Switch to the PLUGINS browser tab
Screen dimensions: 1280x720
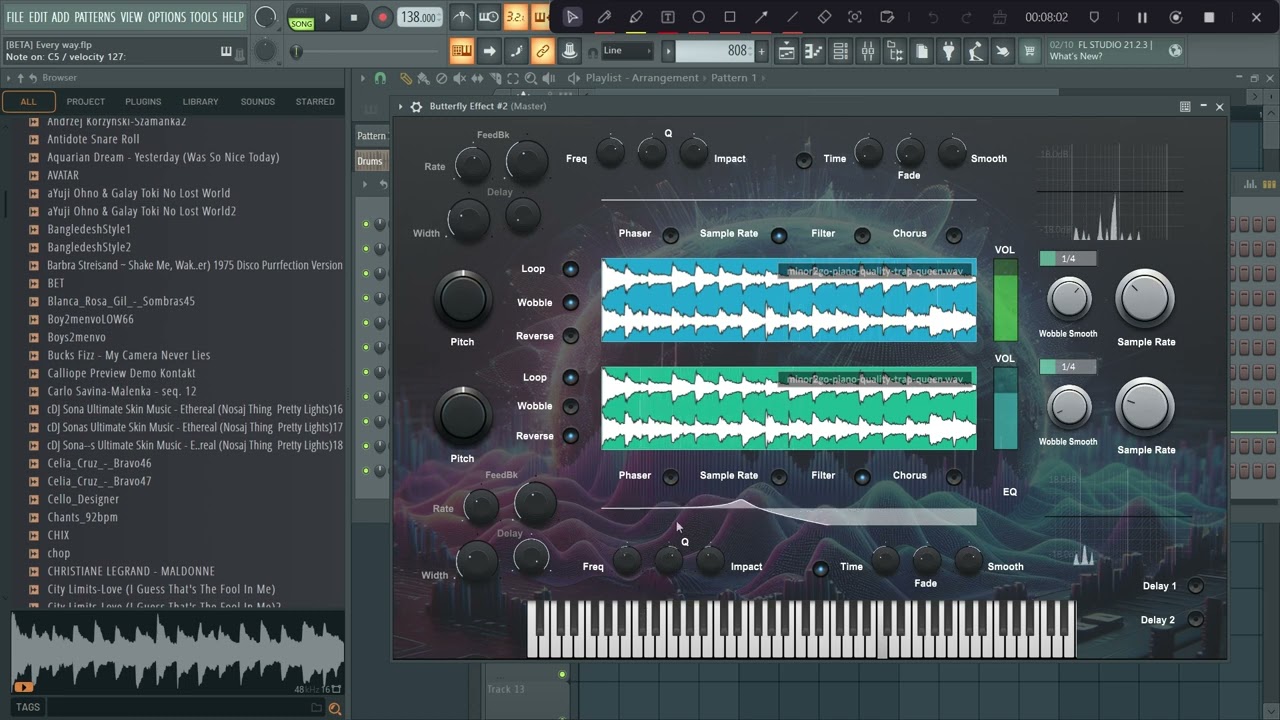pos(143,102)
